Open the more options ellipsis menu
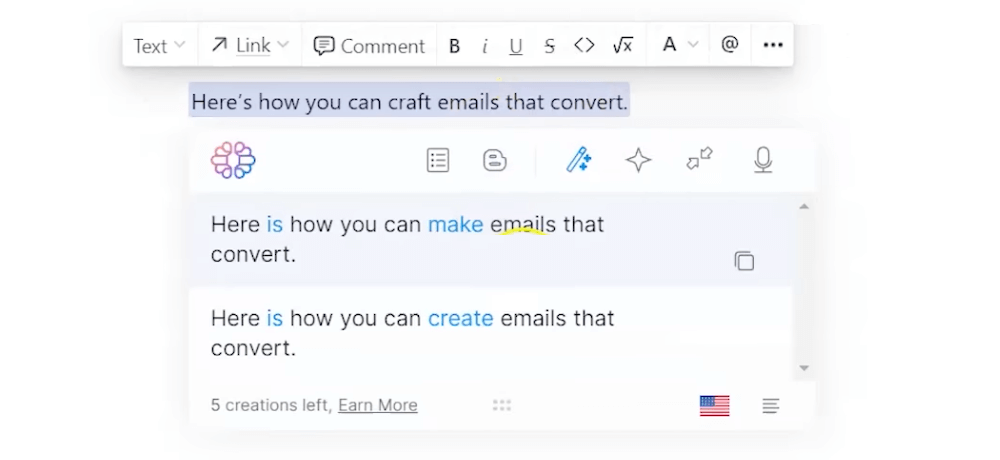Screen dimensions: 1000x460 tap(773, 45)
